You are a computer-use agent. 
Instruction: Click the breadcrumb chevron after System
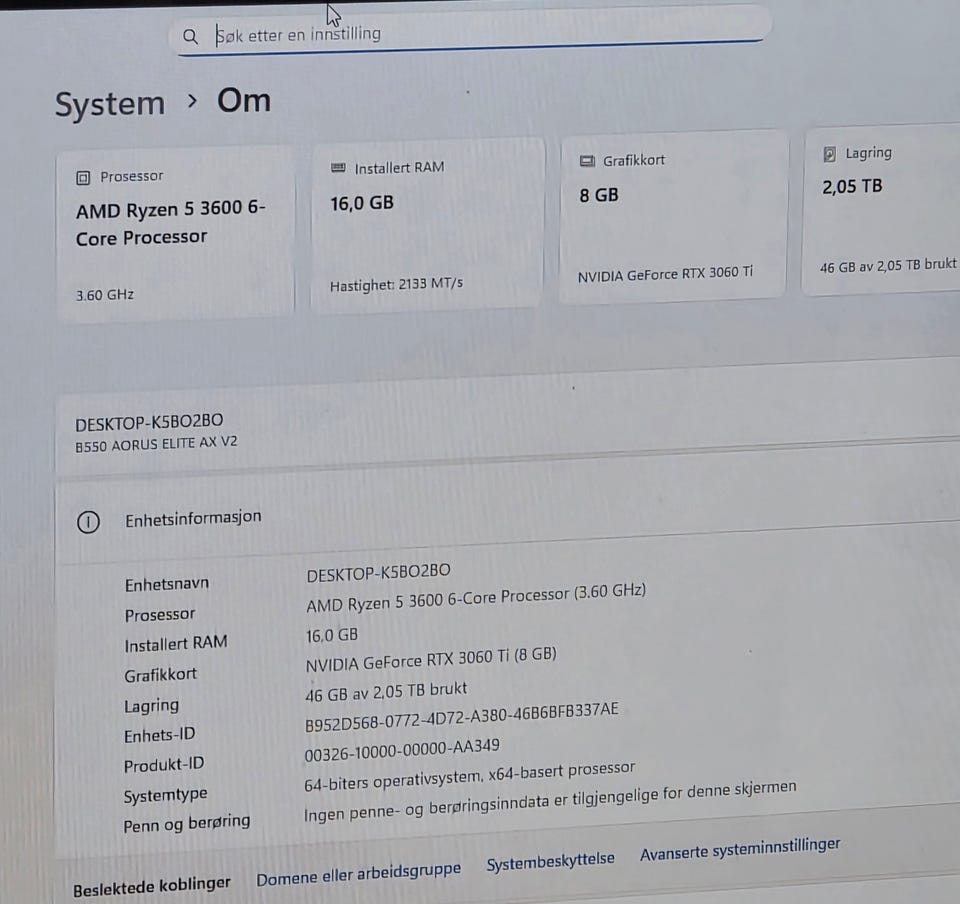point(192,100)
